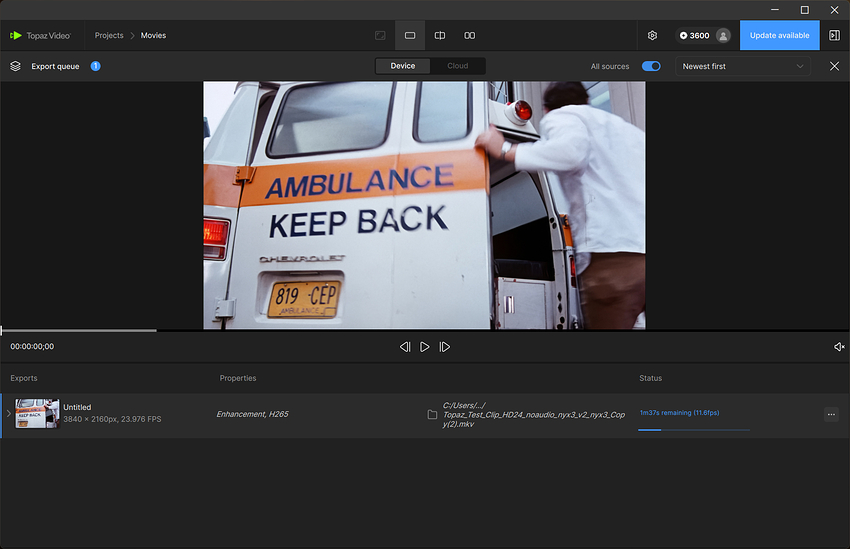Select the Device tab

403,66
